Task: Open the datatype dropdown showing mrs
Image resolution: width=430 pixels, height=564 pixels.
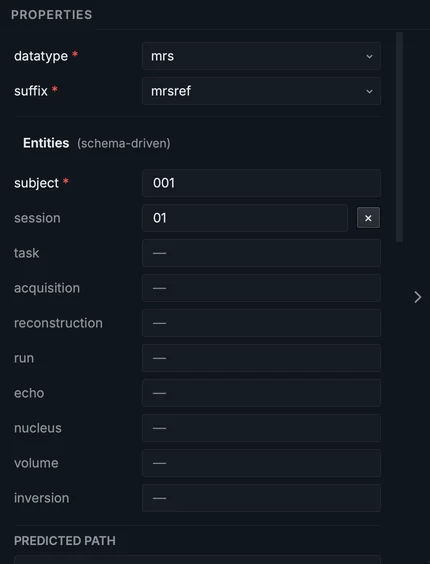Action: [x=261, y=56]
